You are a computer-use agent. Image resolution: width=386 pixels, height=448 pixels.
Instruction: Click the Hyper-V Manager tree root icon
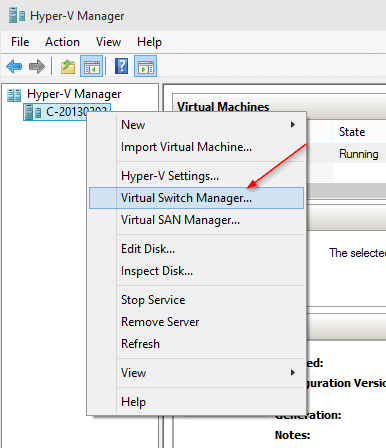[x=14, y=95]
